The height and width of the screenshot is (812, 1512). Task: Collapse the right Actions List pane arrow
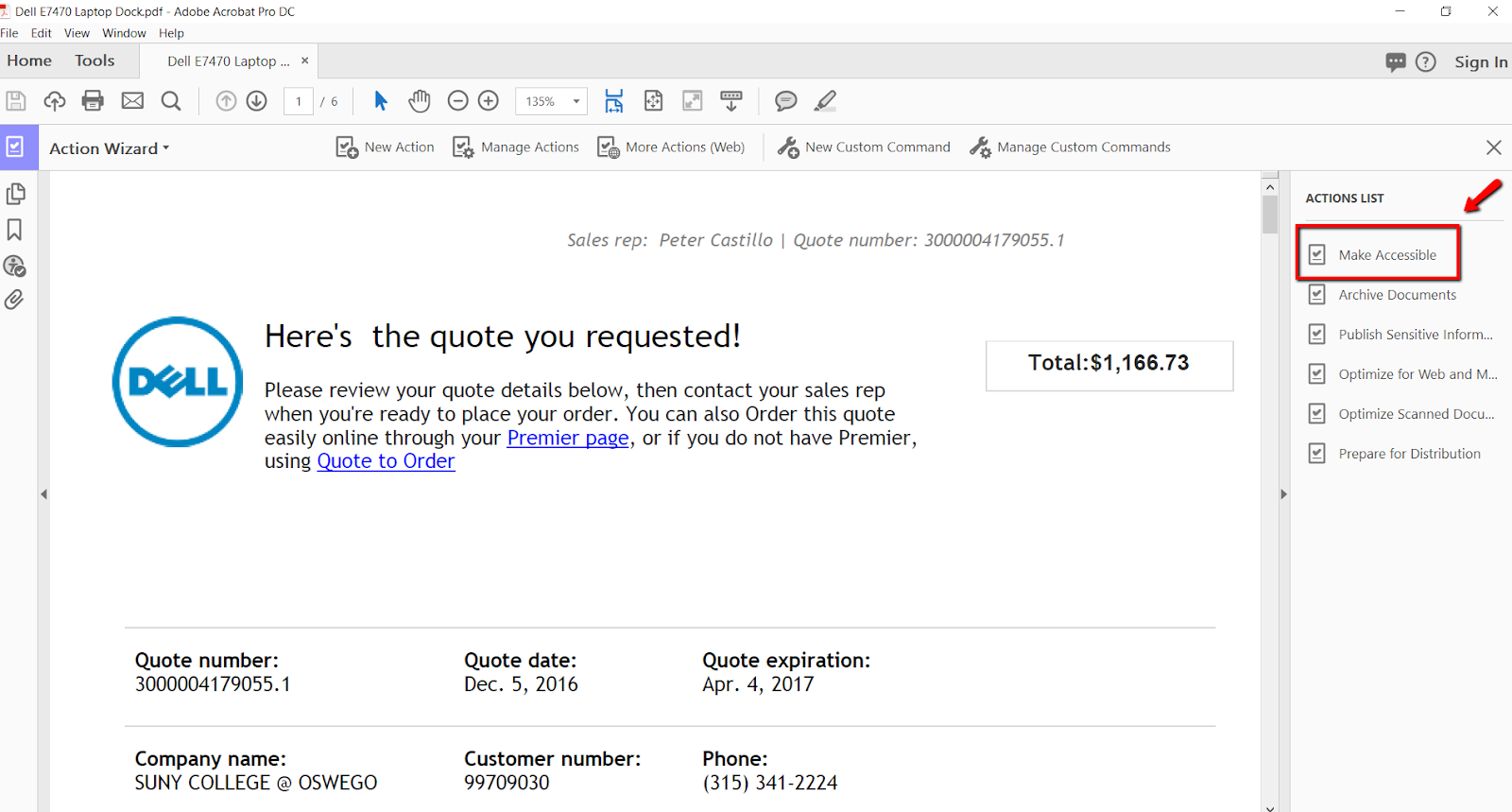click(1283, 494)
